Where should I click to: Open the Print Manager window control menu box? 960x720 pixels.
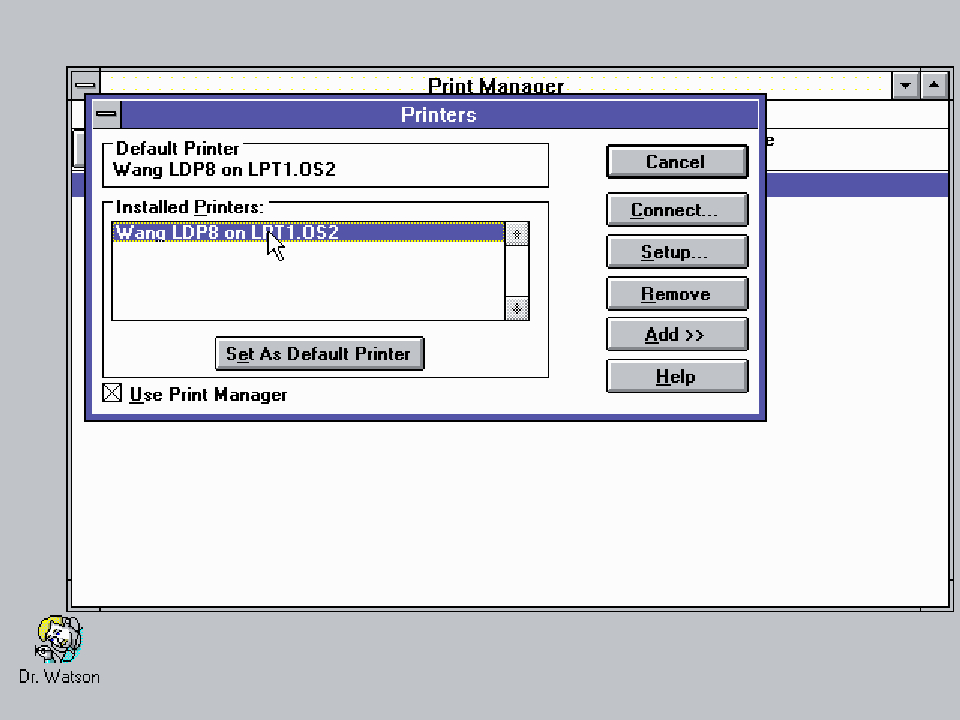85,84
